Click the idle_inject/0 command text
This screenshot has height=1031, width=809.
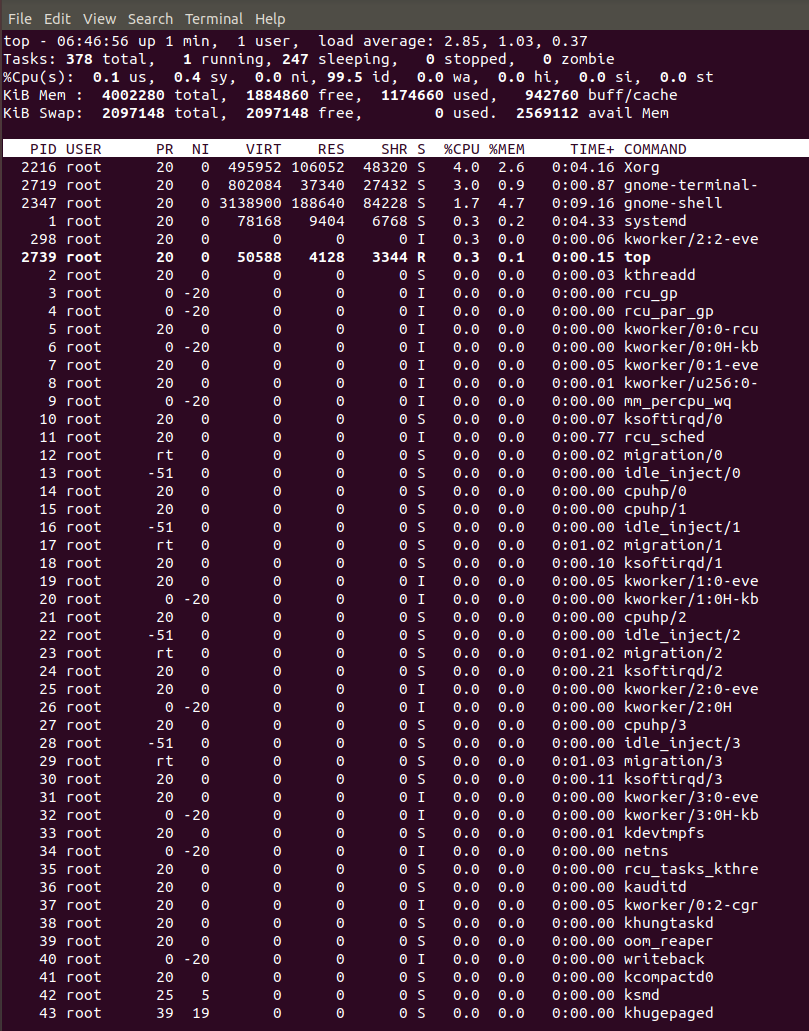point(682,473)
